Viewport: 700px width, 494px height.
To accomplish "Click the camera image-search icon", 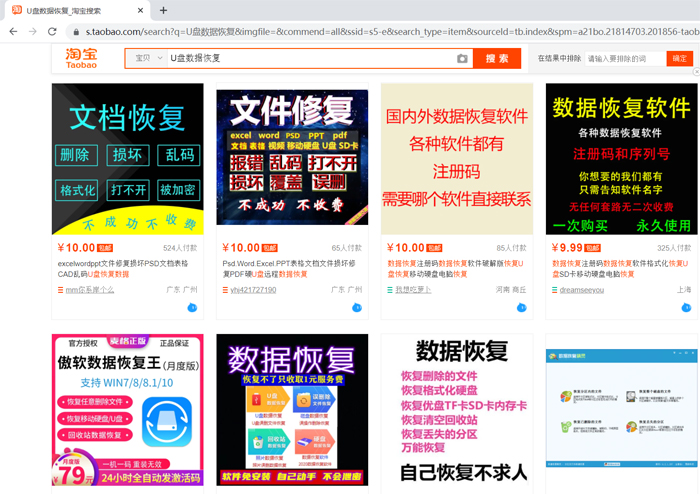I will click(462, 59).
